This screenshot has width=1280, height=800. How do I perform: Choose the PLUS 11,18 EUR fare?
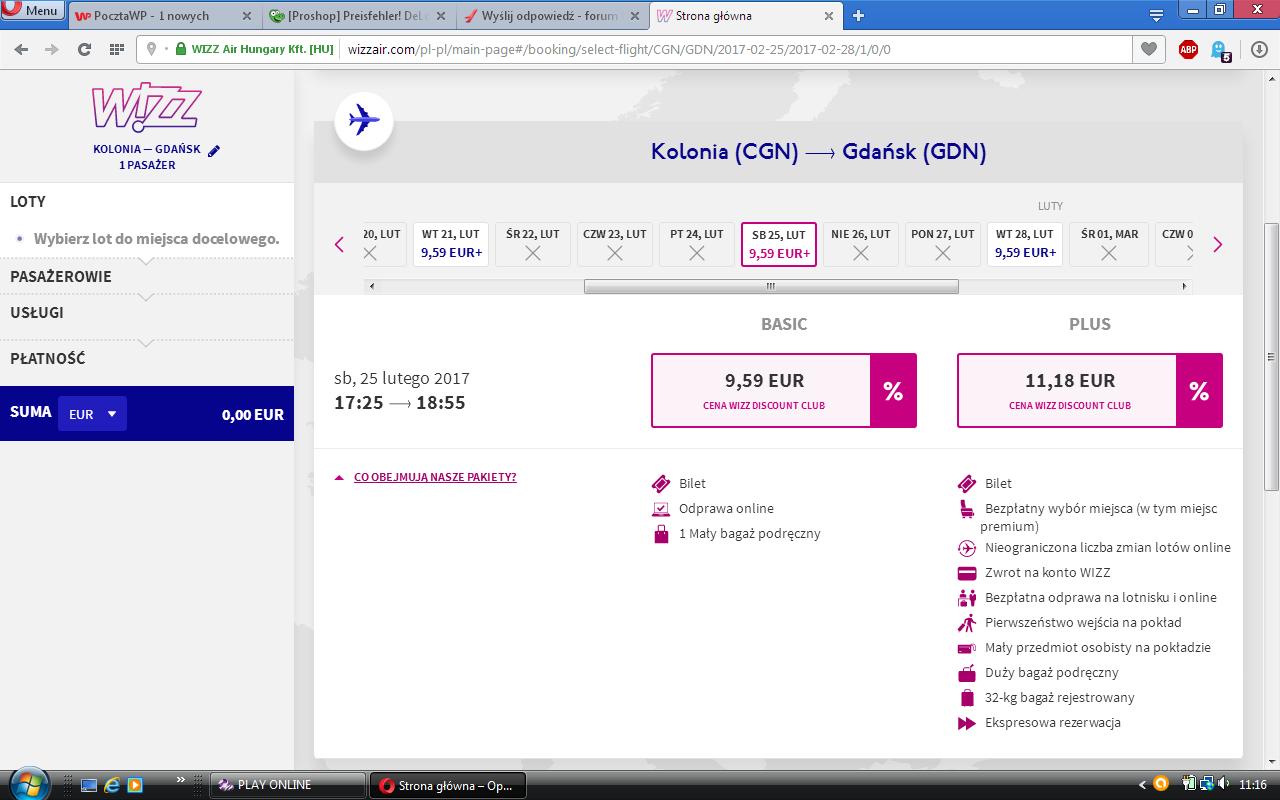pos(1068,390)
